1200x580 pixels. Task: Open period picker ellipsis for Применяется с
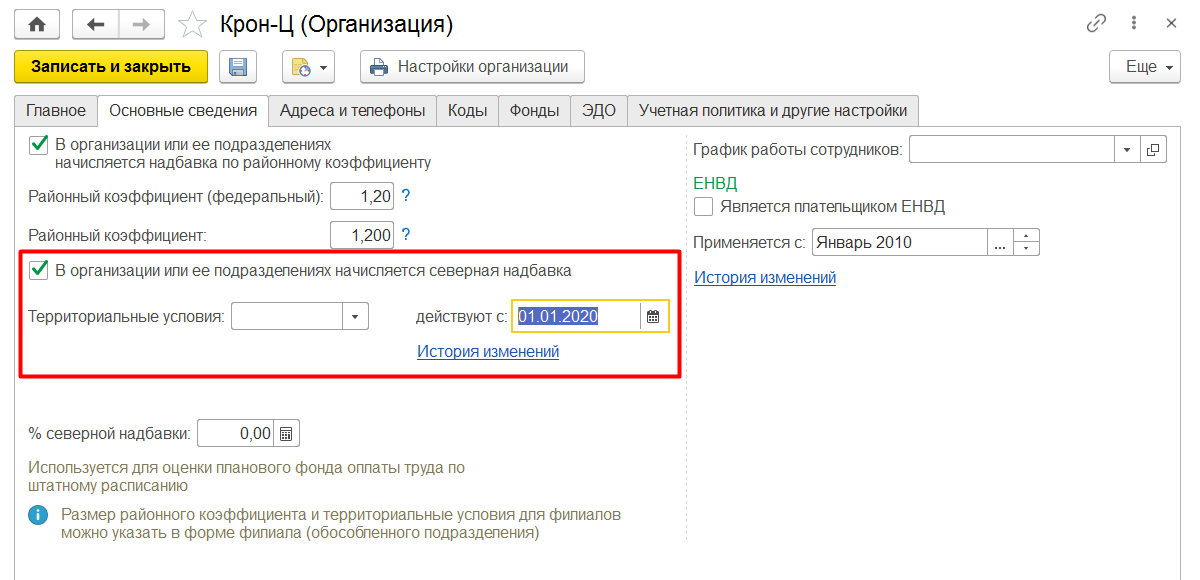1001,242
